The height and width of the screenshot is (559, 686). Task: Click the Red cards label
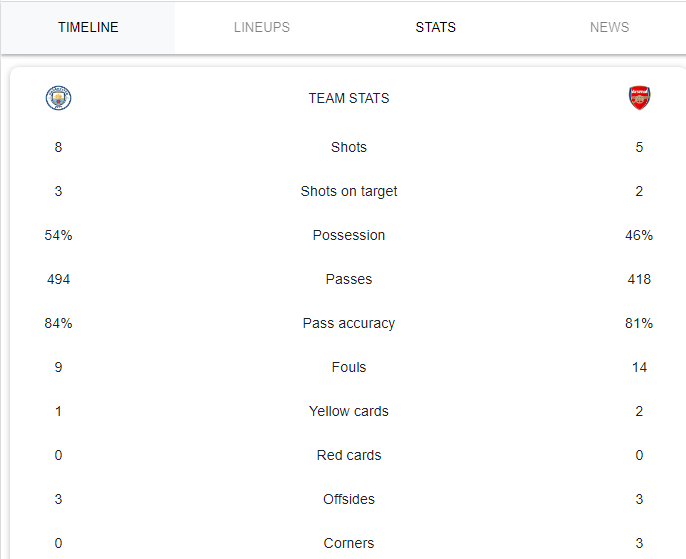[x=349, y=455]
